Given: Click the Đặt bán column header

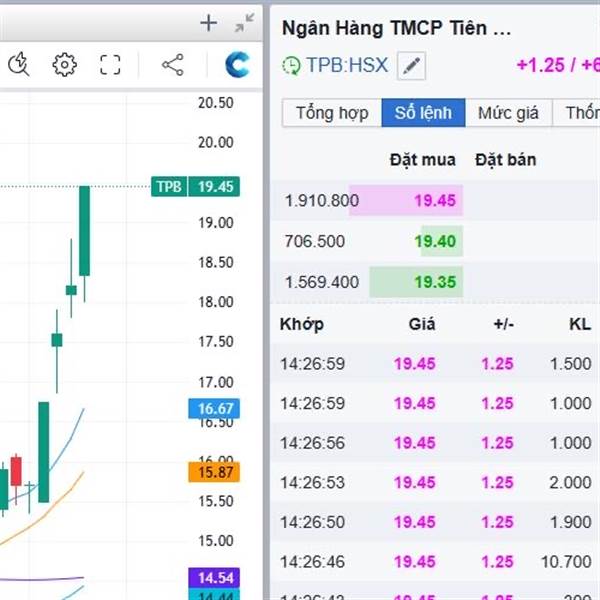Looking at the screenshot, I should [505, 160].
